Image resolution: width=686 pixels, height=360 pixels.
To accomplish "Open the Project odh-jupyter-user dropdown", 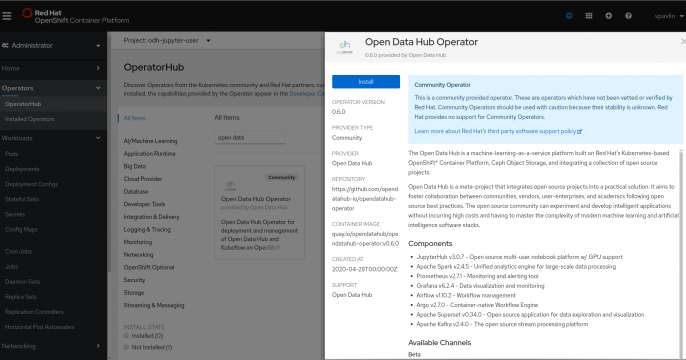I will 167,41.
